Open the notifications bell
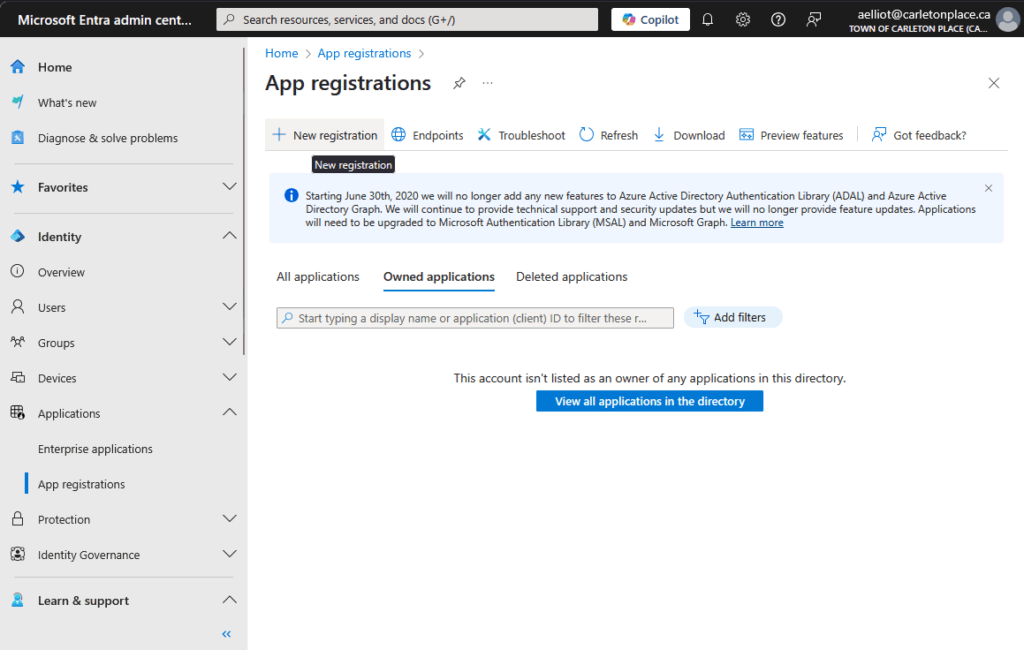 point(707,19)
